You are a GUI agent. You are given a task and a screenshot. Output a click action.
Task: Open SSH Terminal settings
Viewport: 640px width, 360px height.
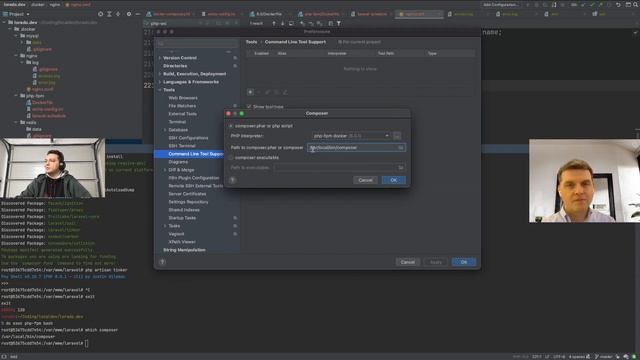[x=182, y=146]
